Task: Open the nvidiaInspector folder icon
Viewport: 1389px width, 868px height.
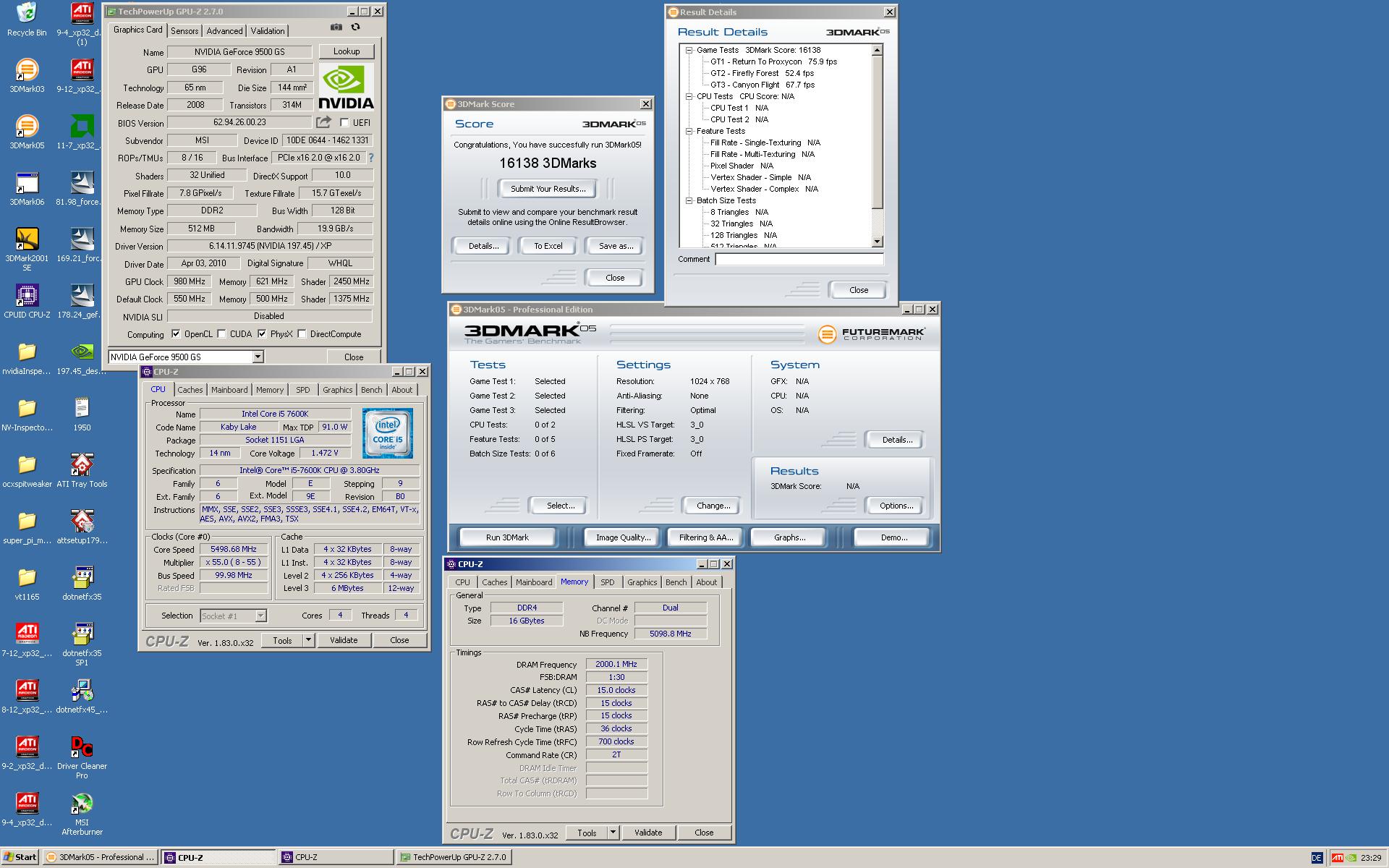Action: (27, 358)
